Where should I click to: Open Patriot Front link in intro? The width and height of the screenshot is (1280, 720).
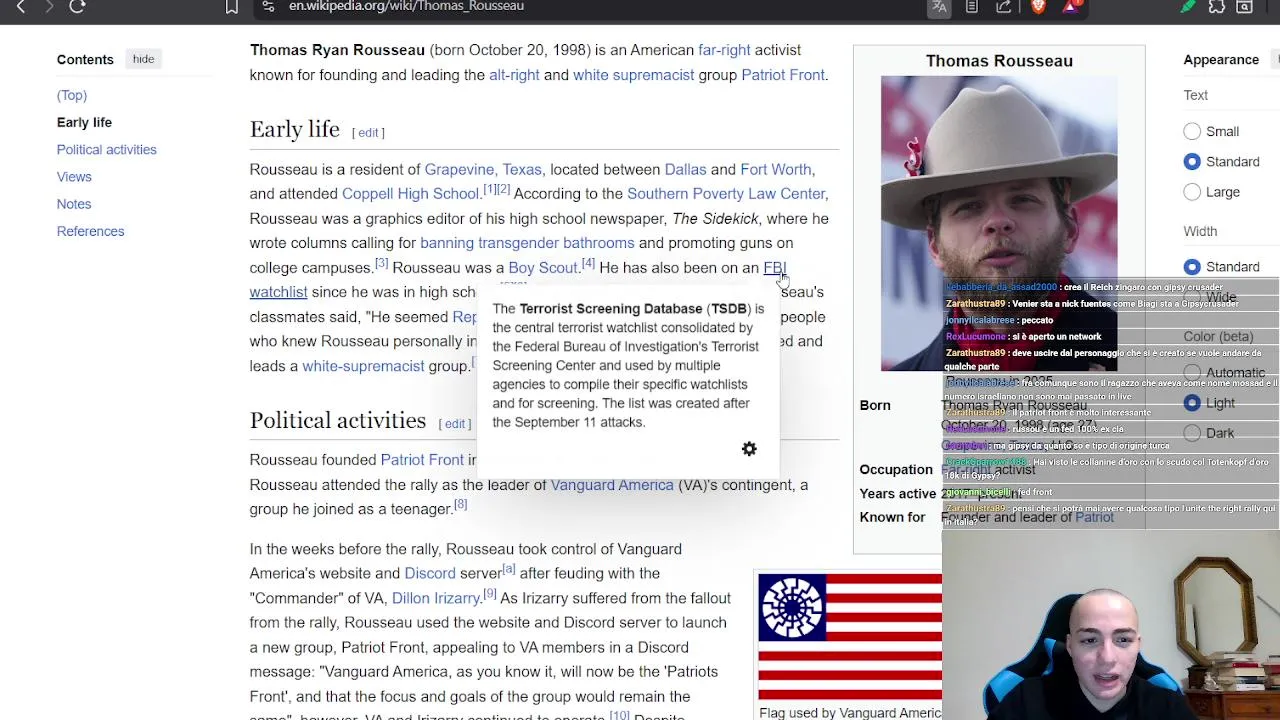[x=783, y=75]
